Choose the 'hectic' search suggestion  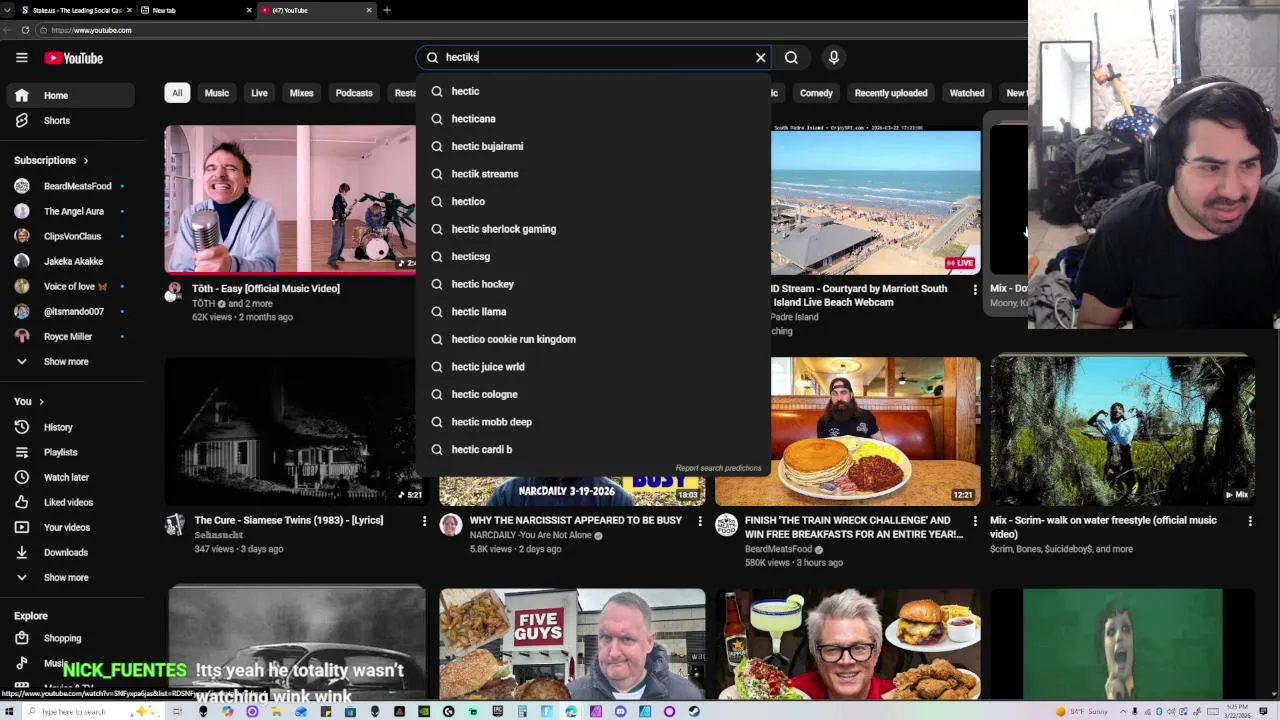pyautogui.click(x=594, y=91)
